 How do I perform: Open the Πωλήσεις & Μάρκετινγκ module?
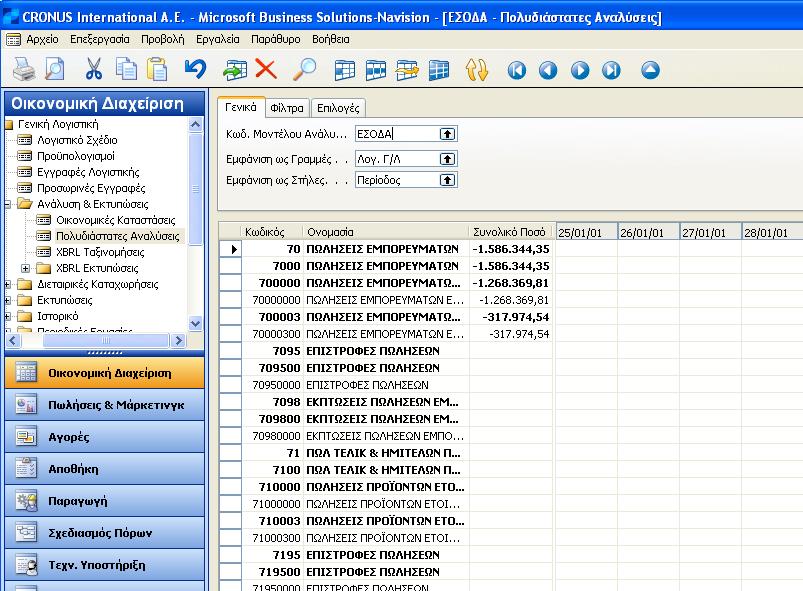pyautogui.click(x=104, y=405)
